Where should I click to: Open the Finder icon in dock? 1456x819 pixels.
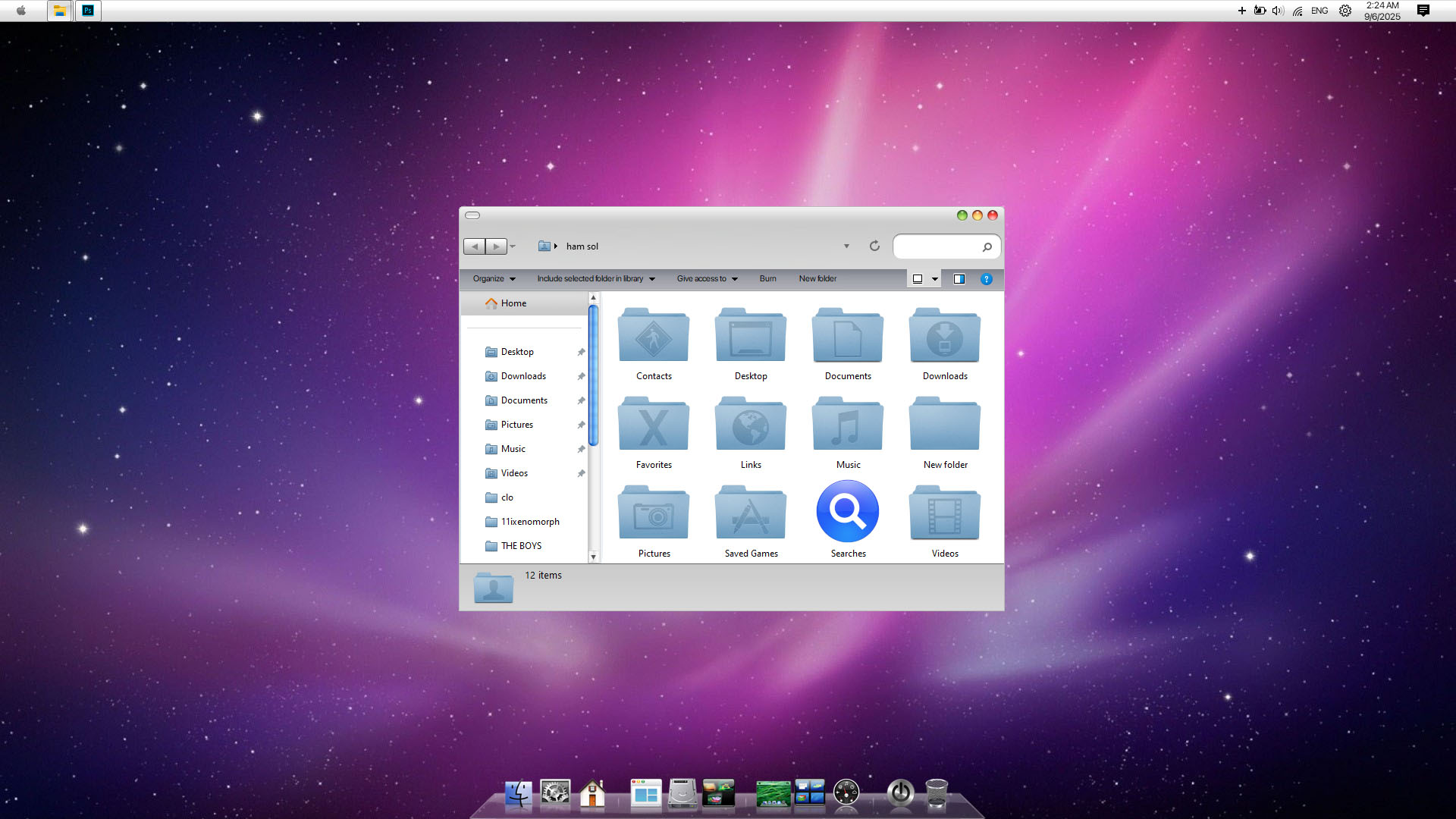click(519, 793)
